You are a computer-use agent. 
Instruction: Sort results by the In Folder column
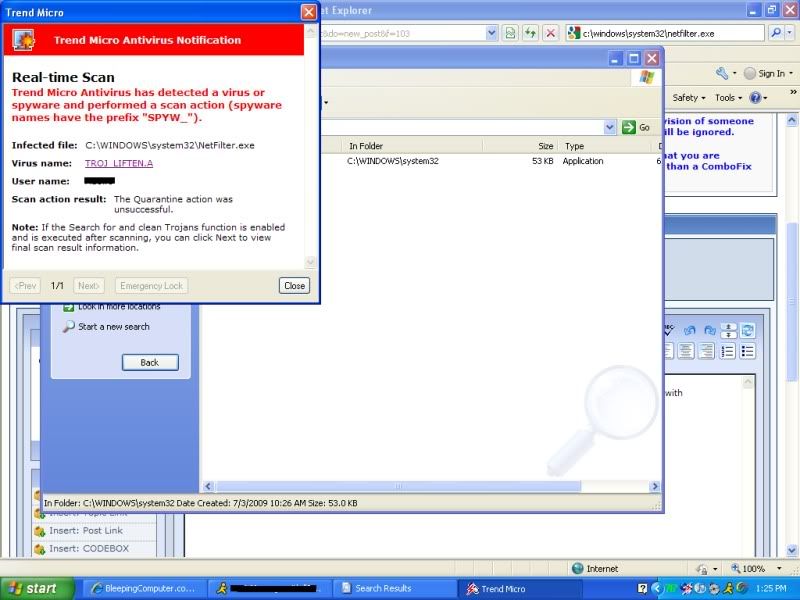[x=412, y=146]
